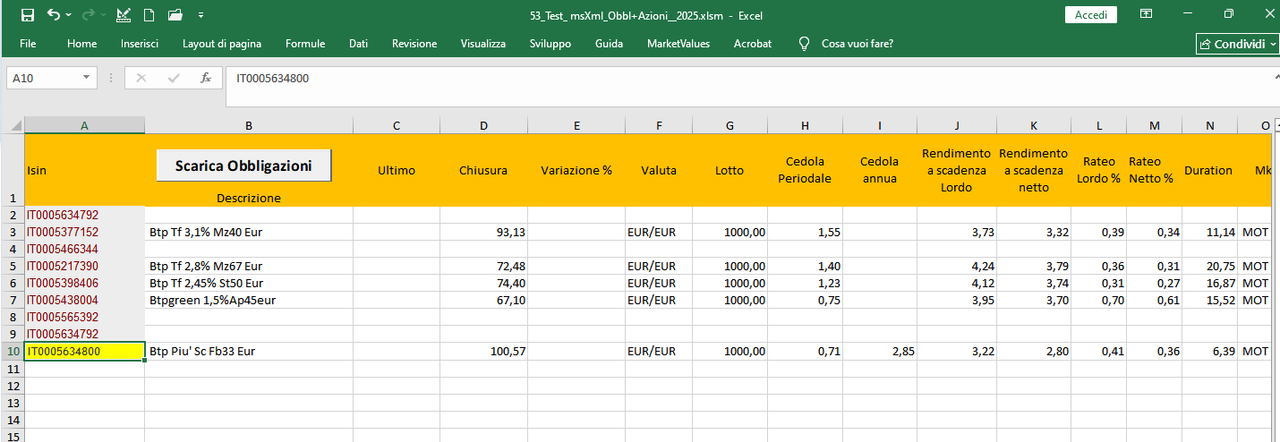
Task: Select column A header
Action: pyautogui.click(x=84, y=125)
